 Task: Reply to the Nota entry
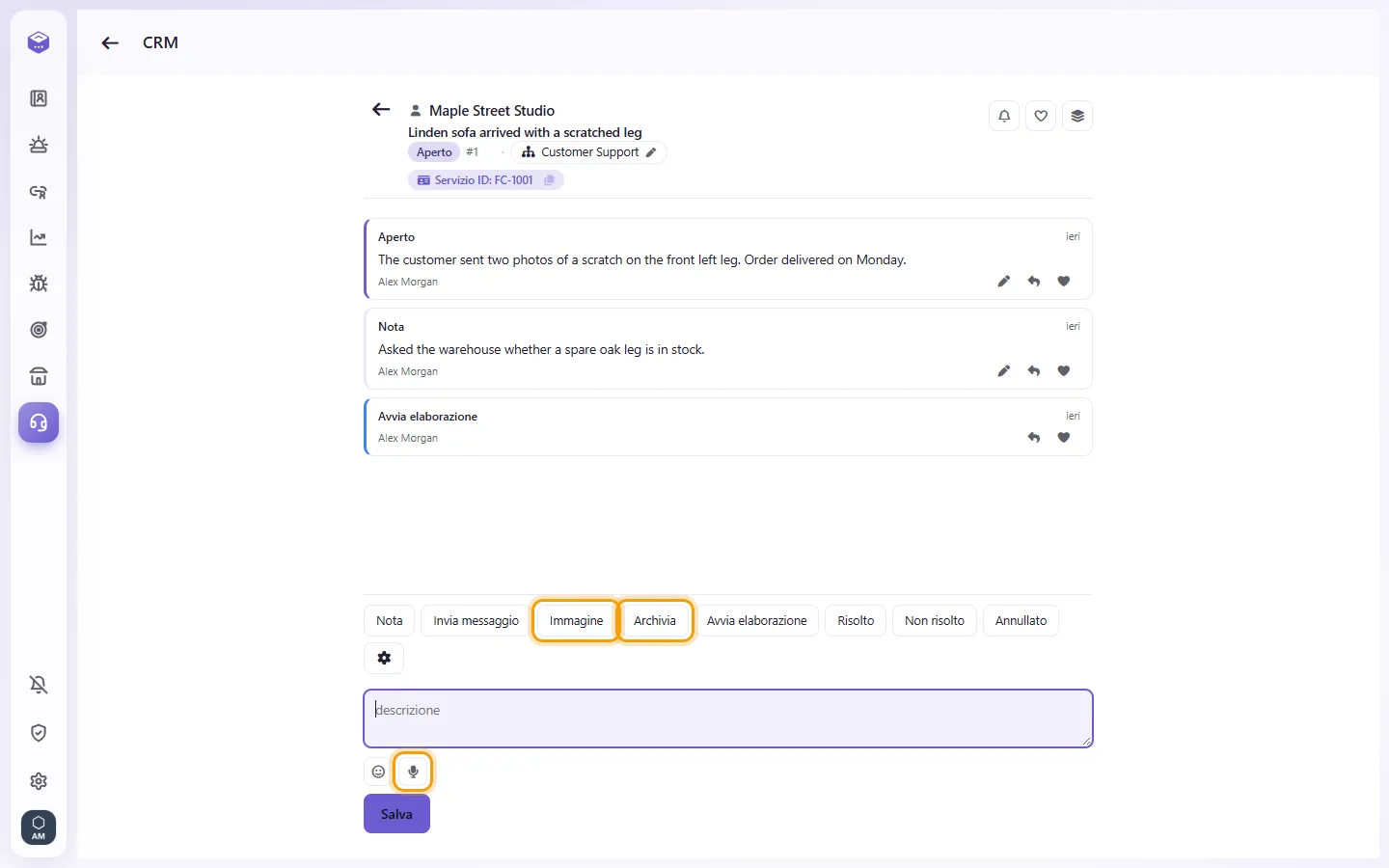coord(1034,371)
